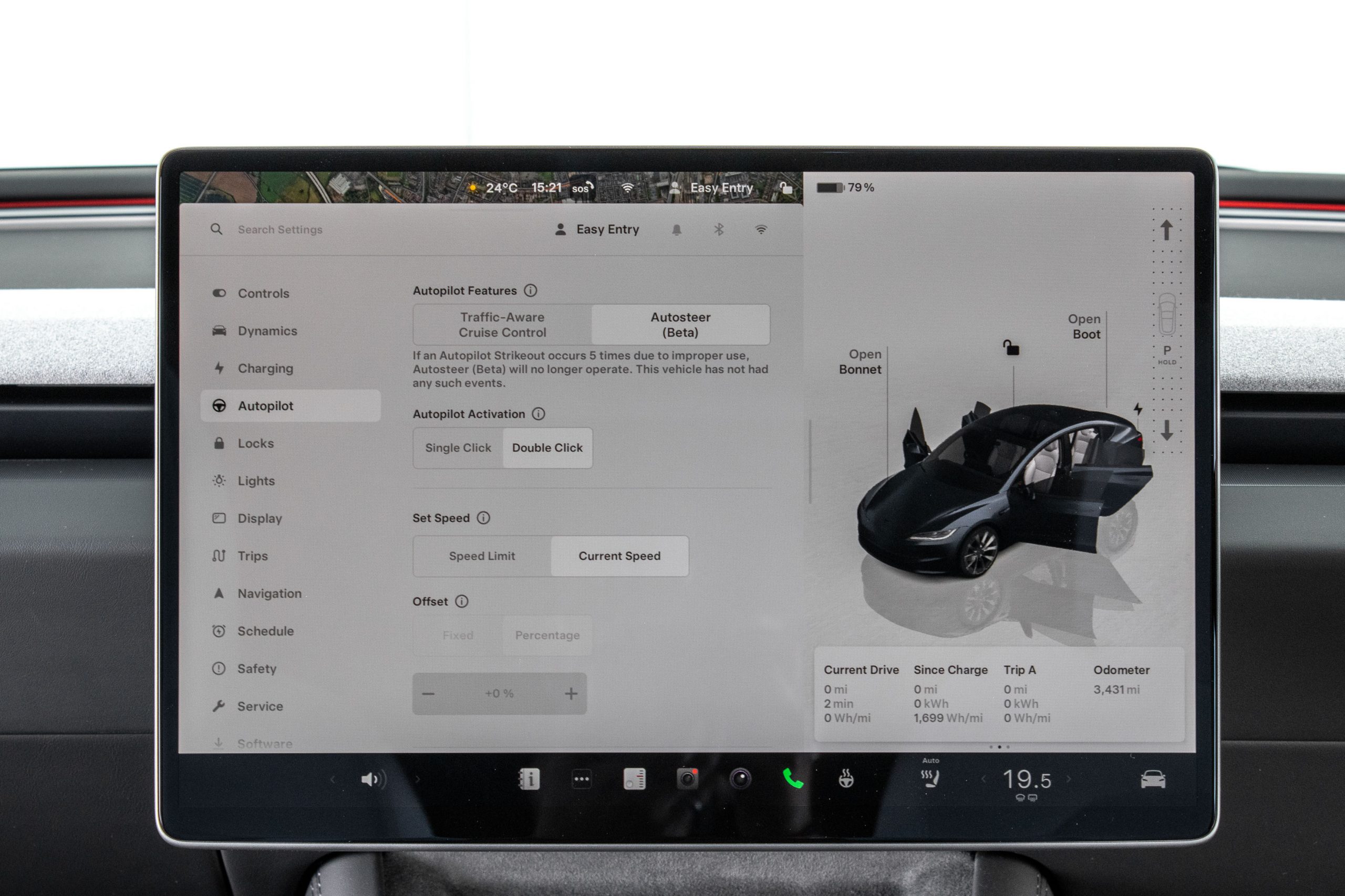Screen dimensions: 1345x896
Task: Open the dashcam camera icon
Action: pyautogui.click(x=687, y=779)
